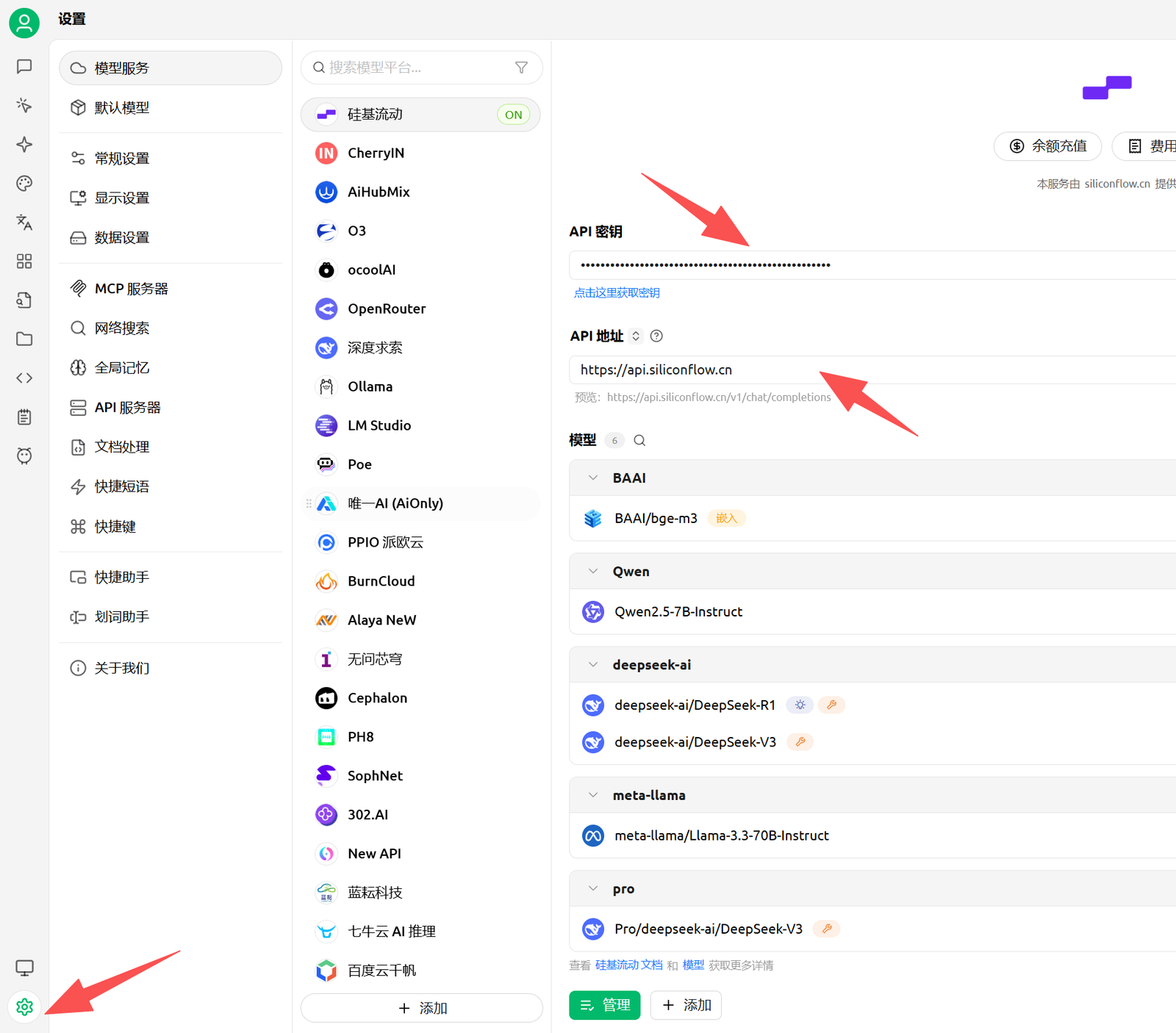Viewport: 1176px width, 1033px height.
Task: Open the code brackets icon in sidebar
Action: point(24,378)
